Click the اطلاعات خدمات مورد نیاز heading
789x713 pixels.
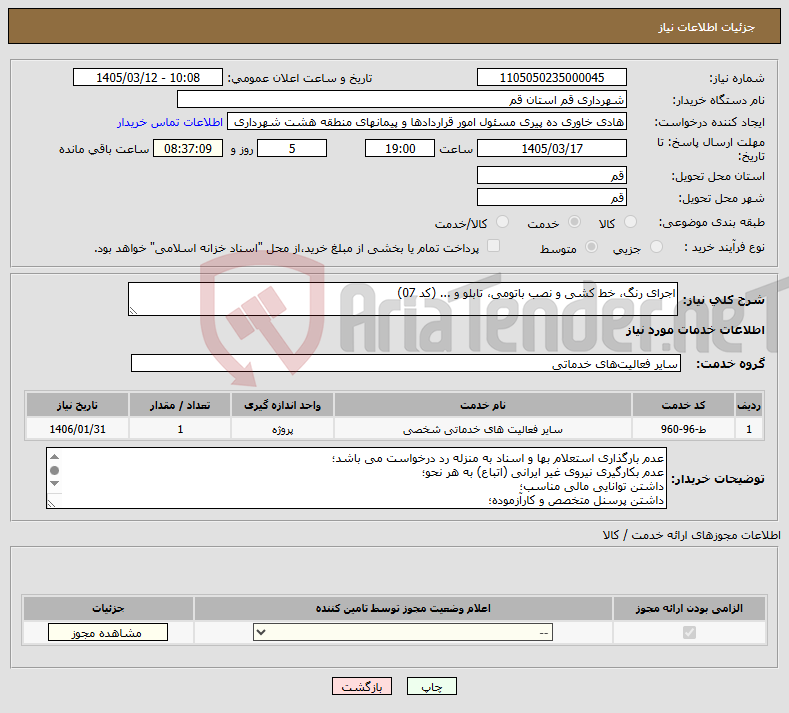[x=695, y=330]
